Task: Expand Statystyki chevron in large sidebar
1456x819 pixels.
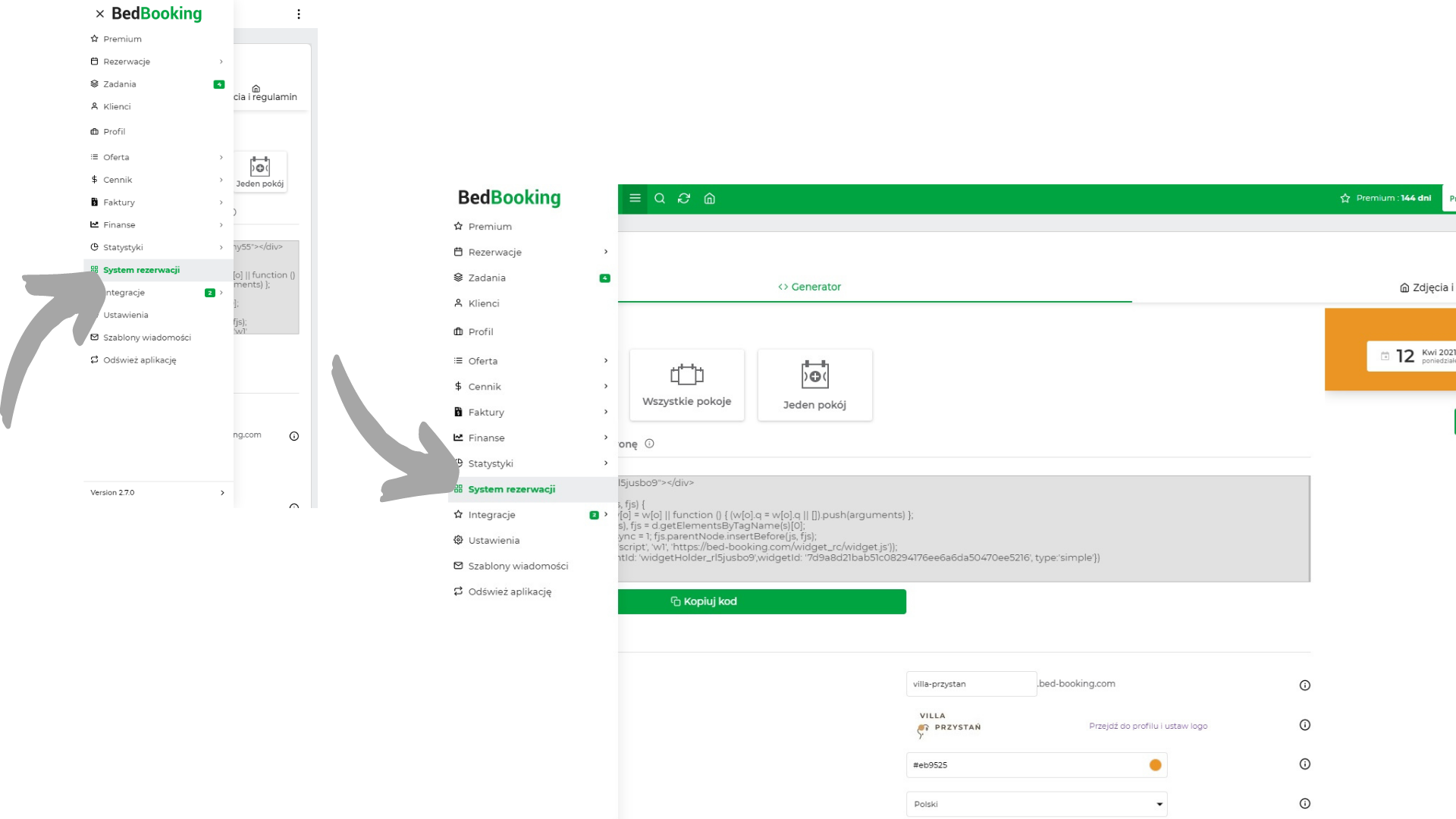Action: tap(606, 463)
